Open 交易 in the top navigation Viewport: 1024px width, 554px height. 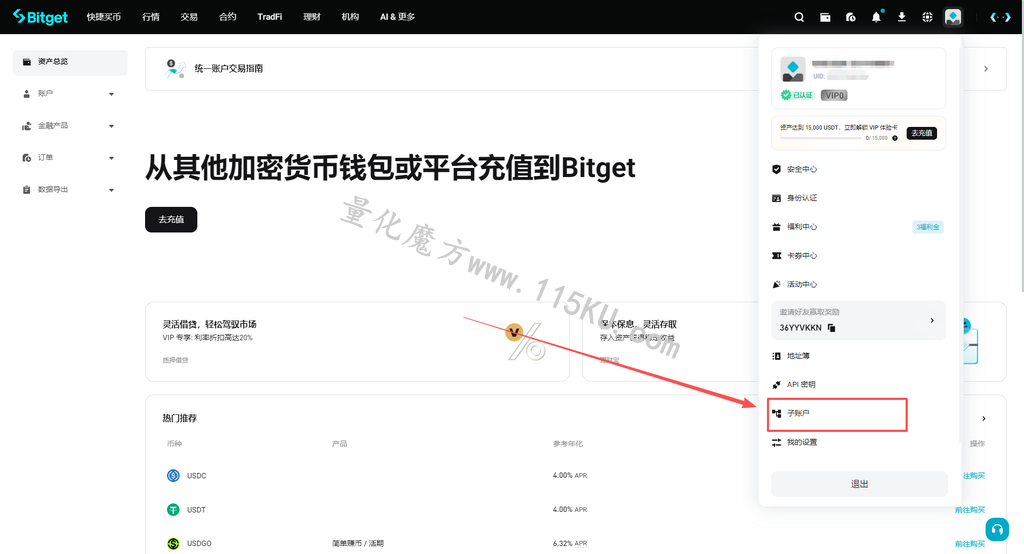189,17
